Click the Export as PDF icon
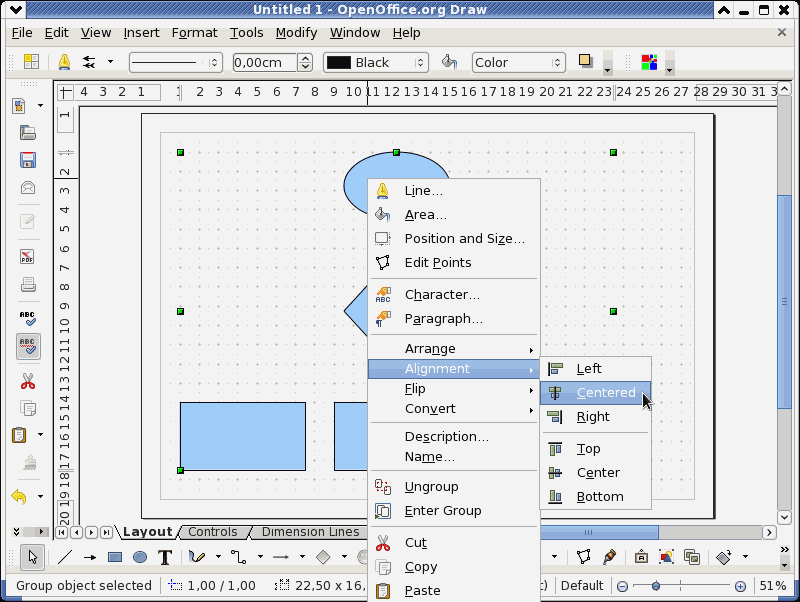Viewport: 800px width, 602px height. (x=28, y=257)
